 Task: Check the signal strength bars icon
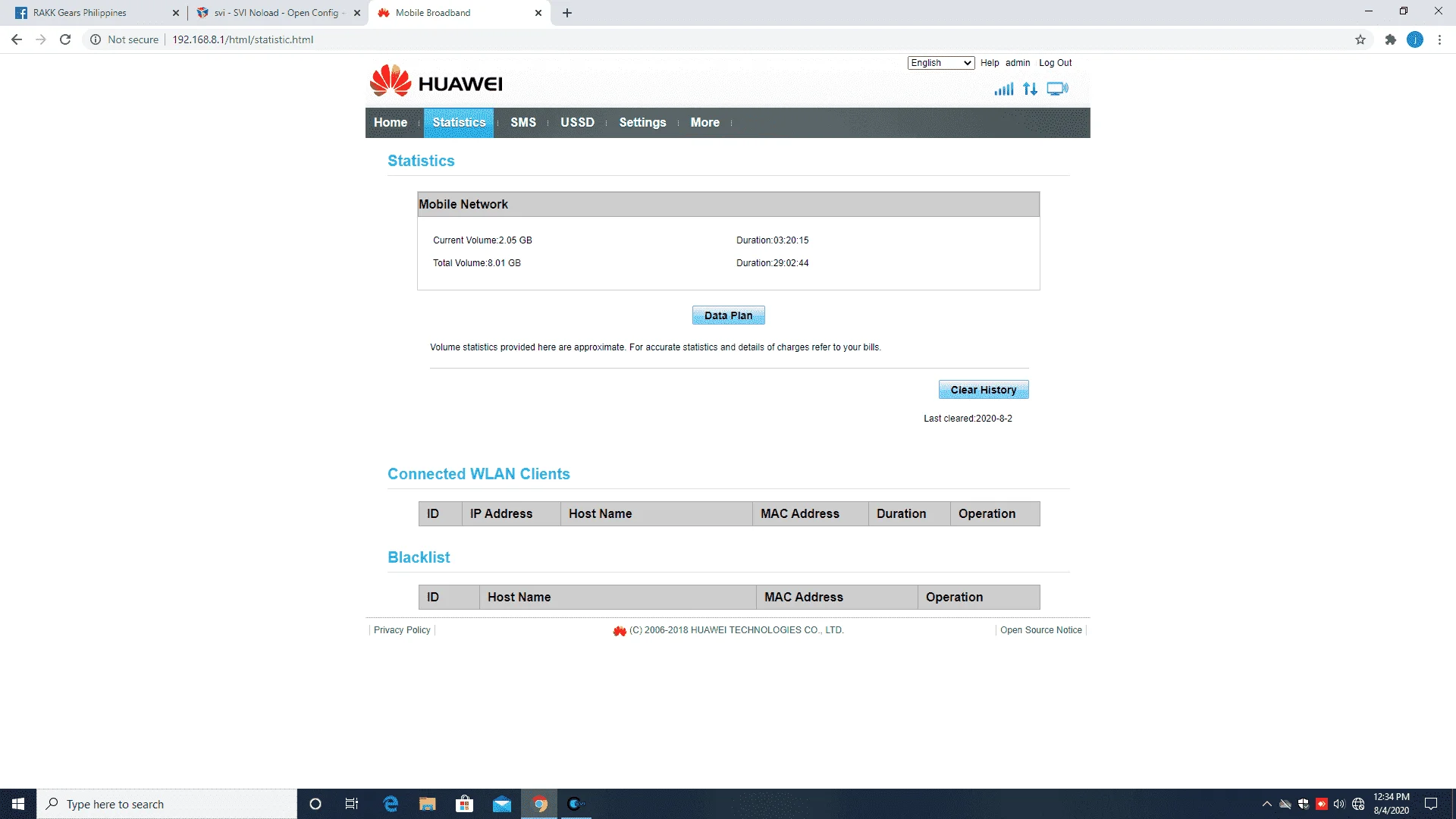coord(1004,89)
